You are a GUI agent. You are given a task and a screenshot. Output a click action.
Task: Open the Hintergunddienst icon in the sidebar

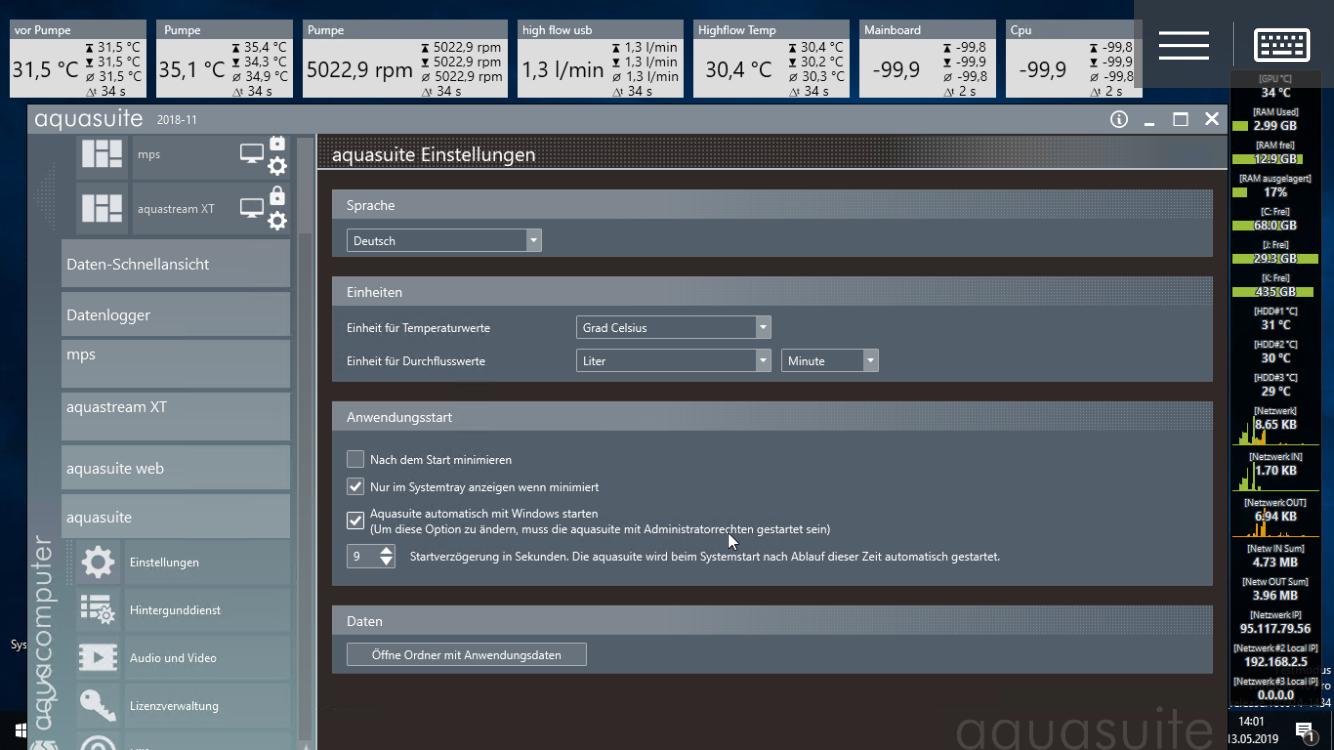[x=98, y=610]
